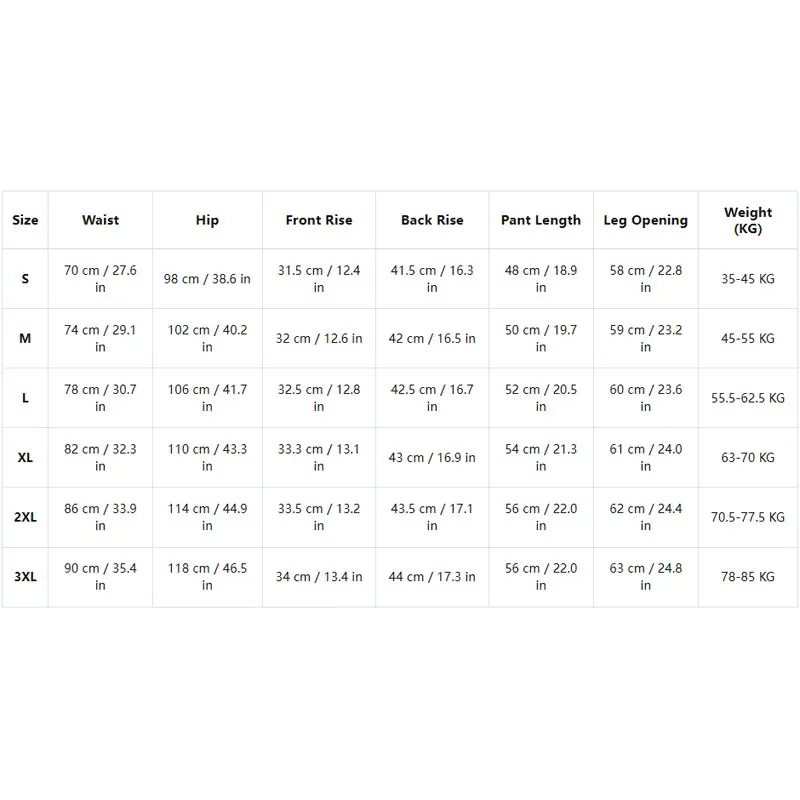Click the Back Rise header cell
Image resolution: width=800 pixels, height=800 pixels.
(x=432, y=220)
